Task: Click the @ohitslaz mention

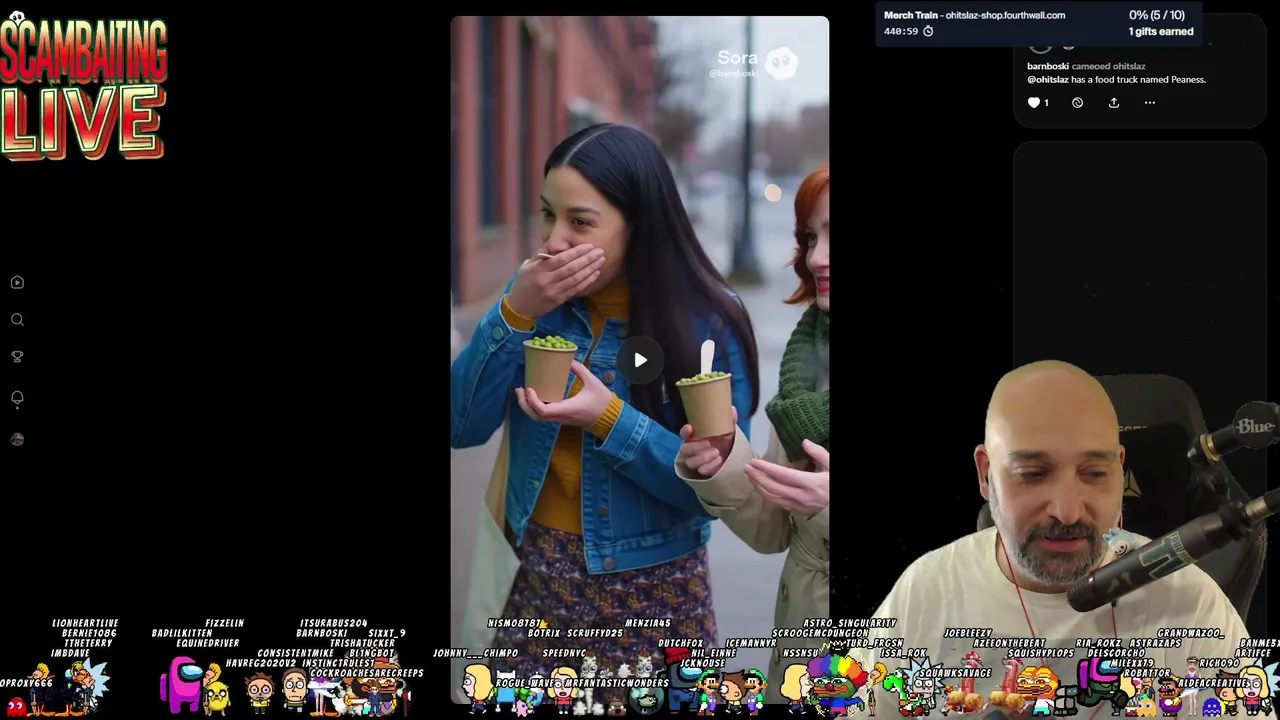Action: click(x=1047, y=80)
